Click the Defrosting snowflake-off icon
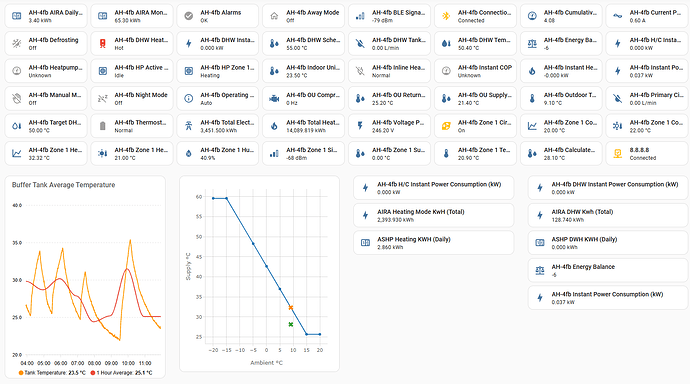 17,43
